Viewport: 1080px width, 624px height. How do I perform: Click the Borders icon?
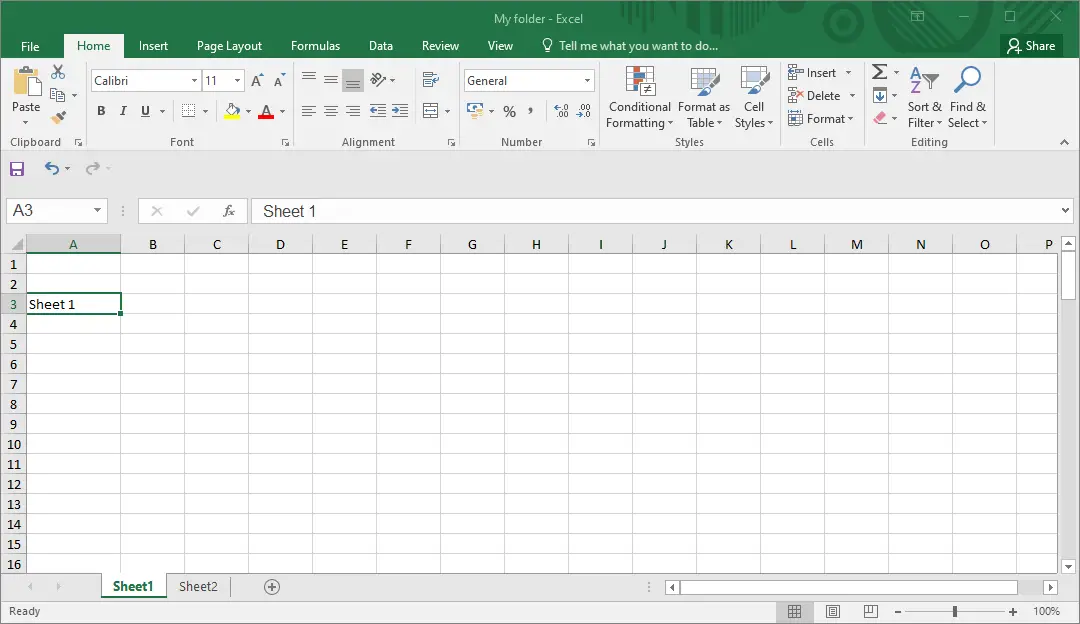point(188,111)
